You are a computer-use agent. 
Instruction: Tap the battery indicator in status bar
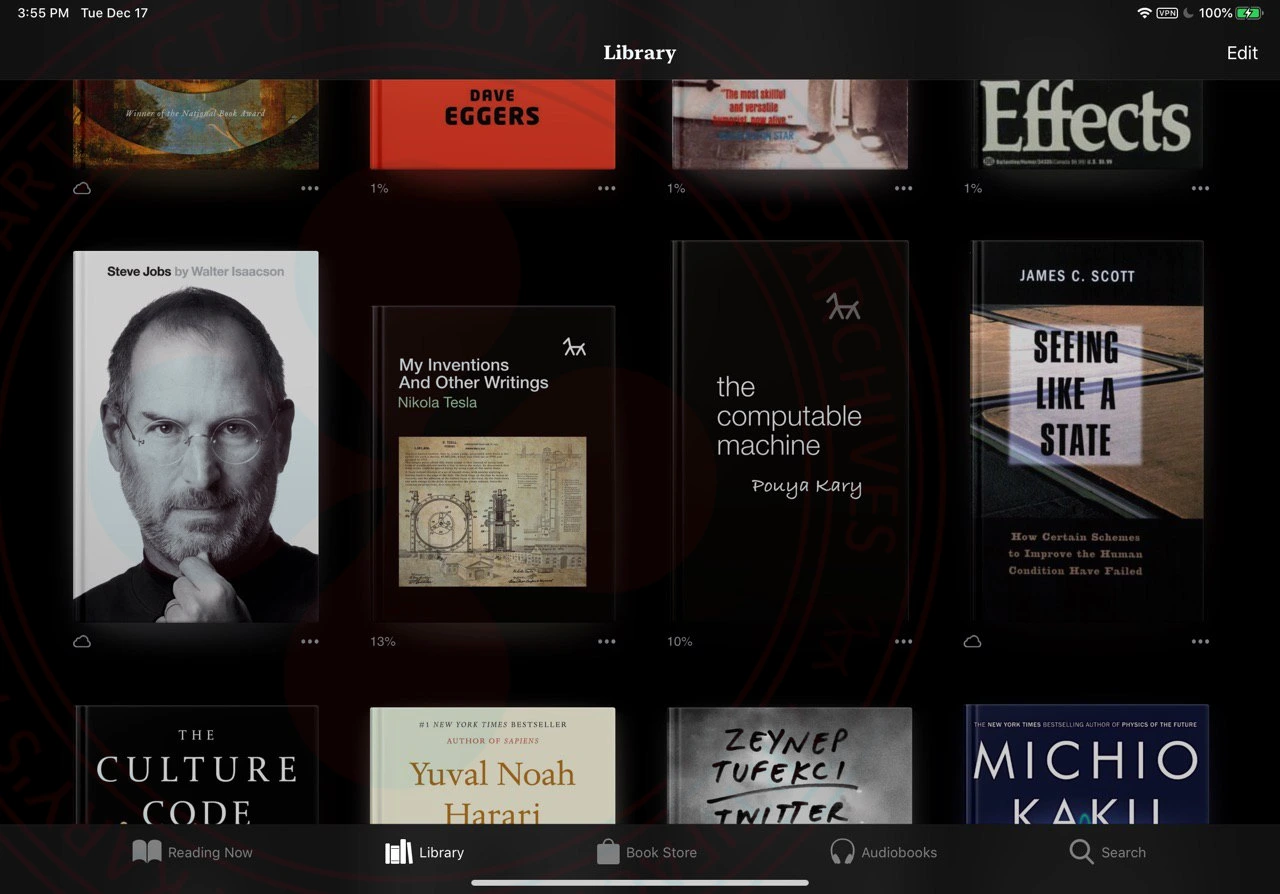tap(1249, 13)
